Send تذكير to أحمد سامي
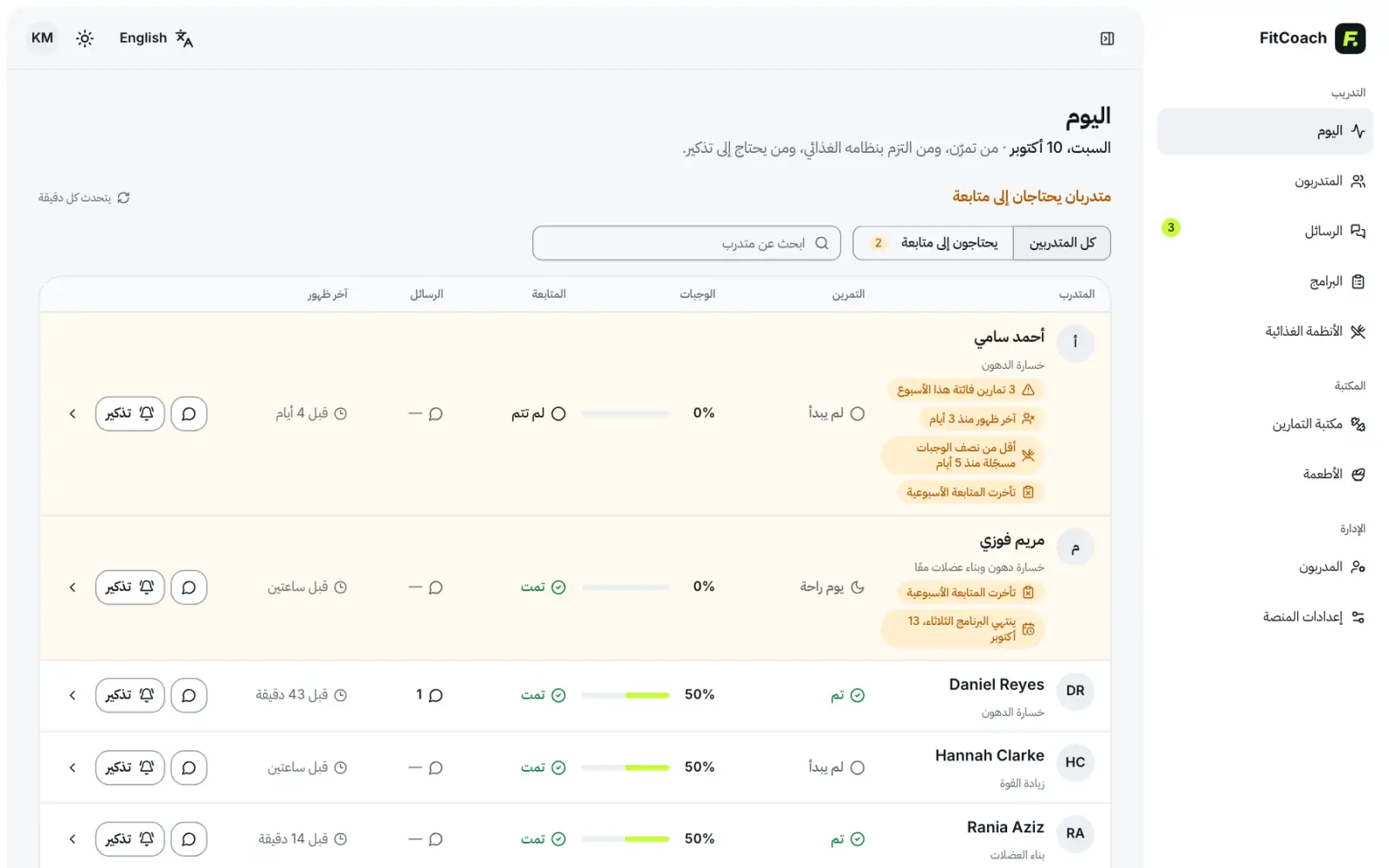Screen dimensions: 1389x868 [x=130, y=414]
